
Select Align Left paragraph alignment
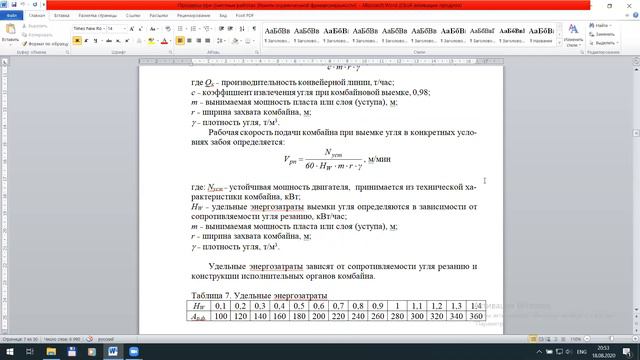(180, 41)
